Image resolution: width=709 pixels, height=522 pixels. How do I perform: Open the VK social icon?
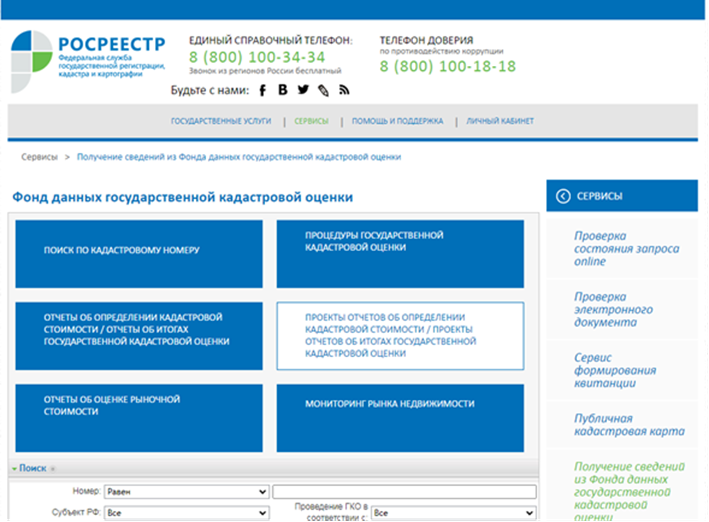pyautogui.click(x=283, y=90)
